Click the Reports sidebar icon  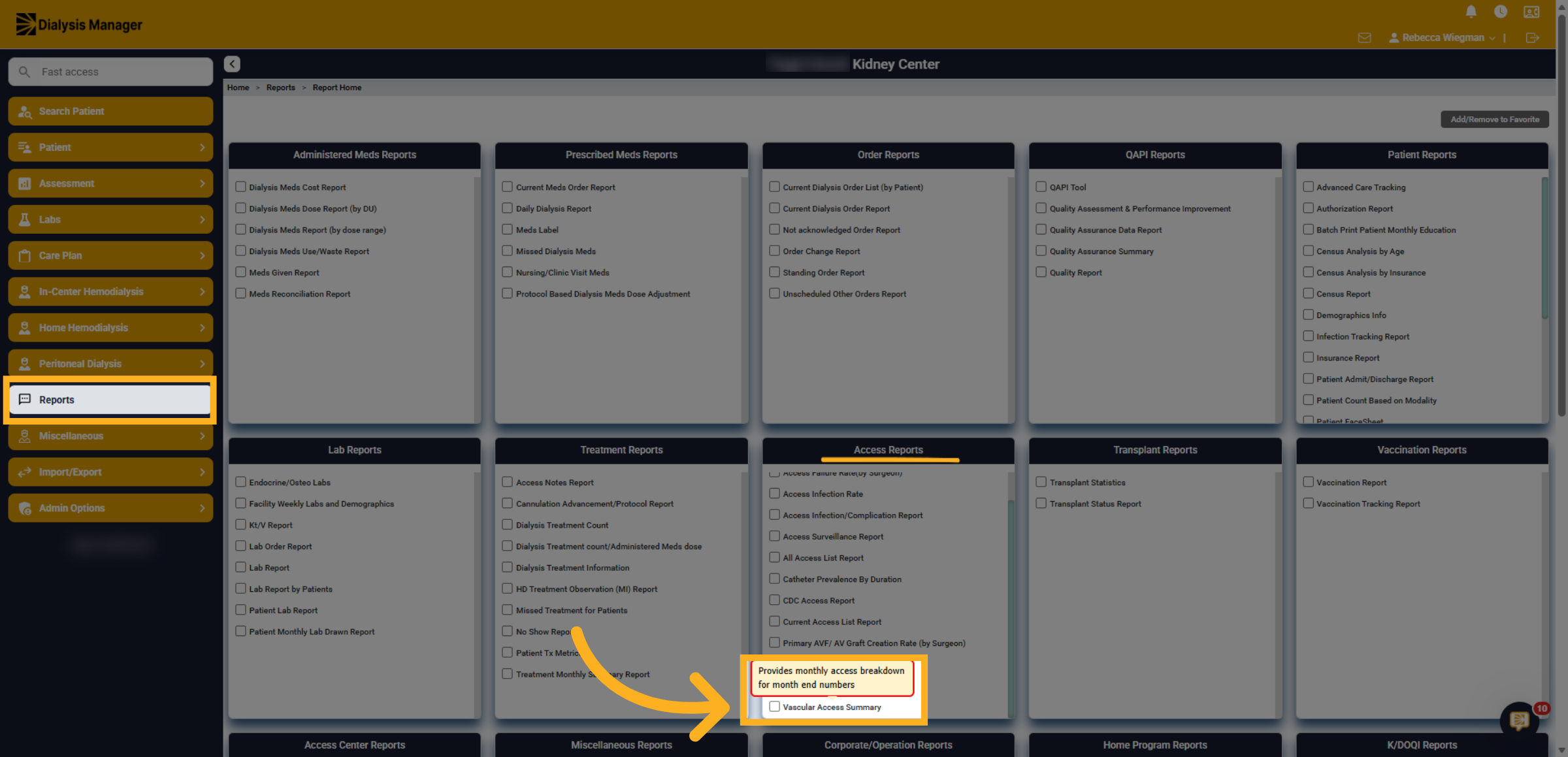[x=25, y=399]
